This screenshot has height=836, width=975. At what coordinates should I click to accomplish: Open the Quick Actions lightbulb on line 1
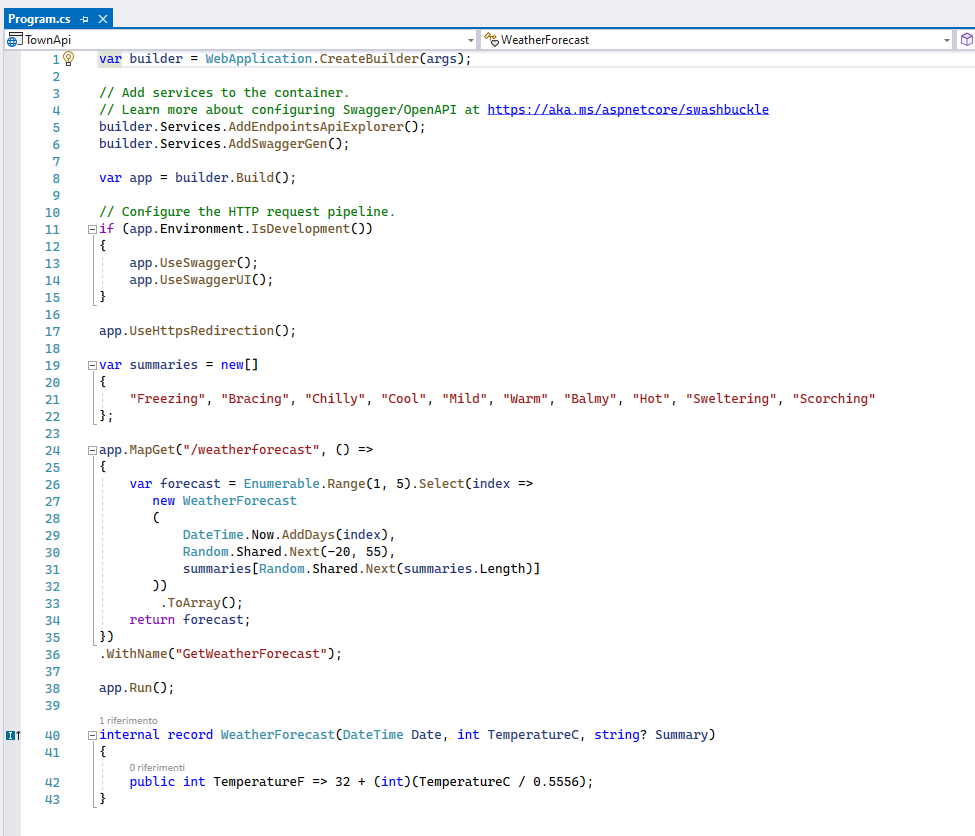click(68, 58)
